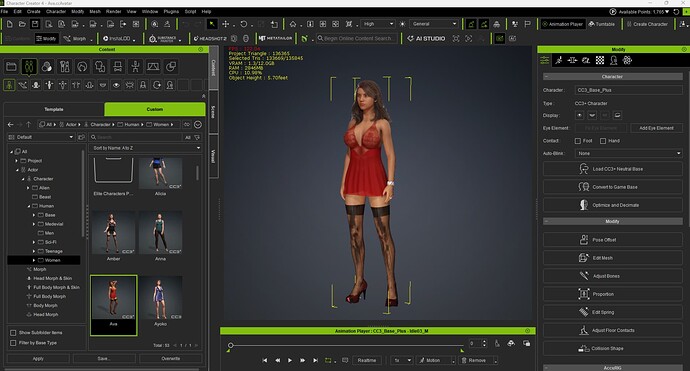Enable Hand contact checkbox
The height and width of the screenshot is (371, 690).
(603, 141)
